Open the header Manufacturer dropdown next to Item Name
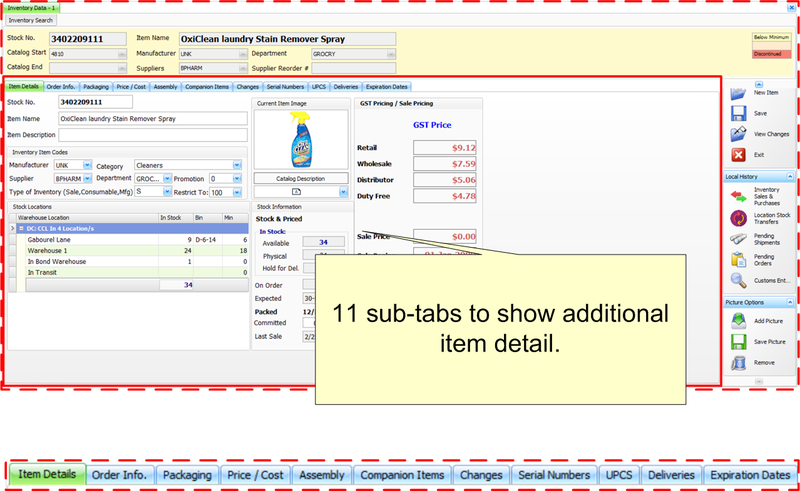Screen dimensions: 800x491 click(243, 54)
